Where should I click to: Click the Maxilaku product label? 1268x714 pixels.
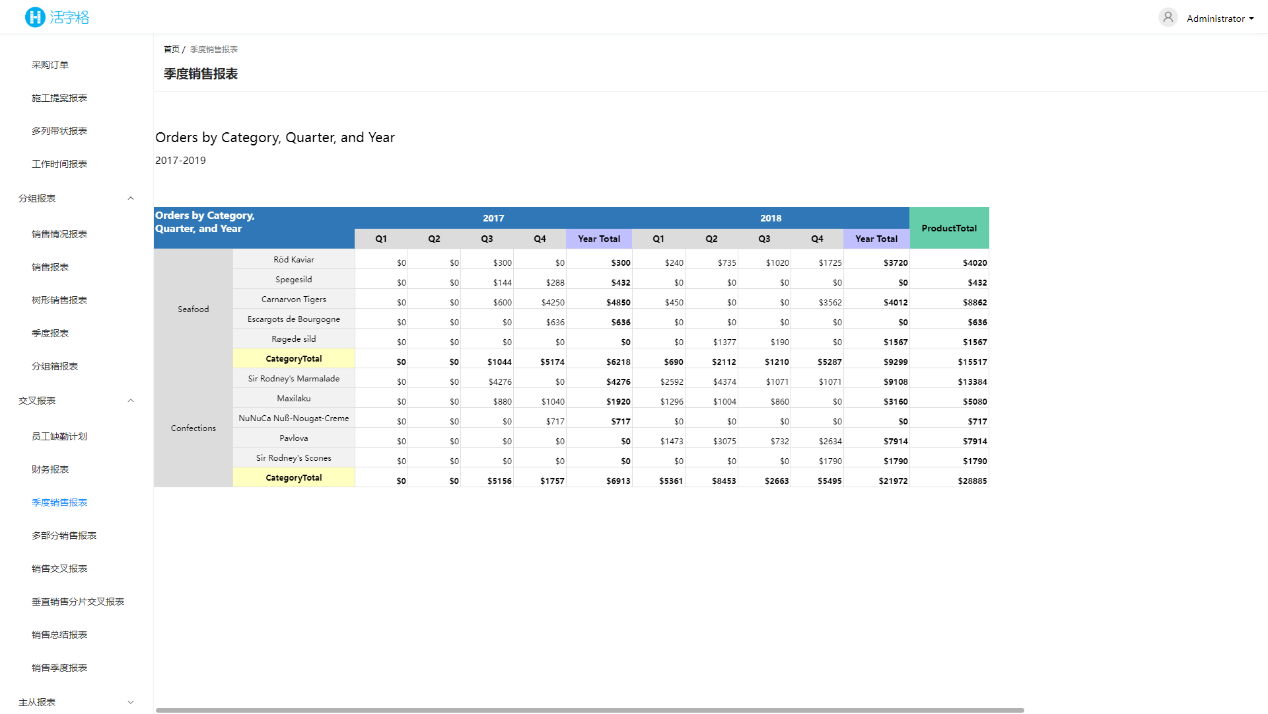click(x=294, y=398)
